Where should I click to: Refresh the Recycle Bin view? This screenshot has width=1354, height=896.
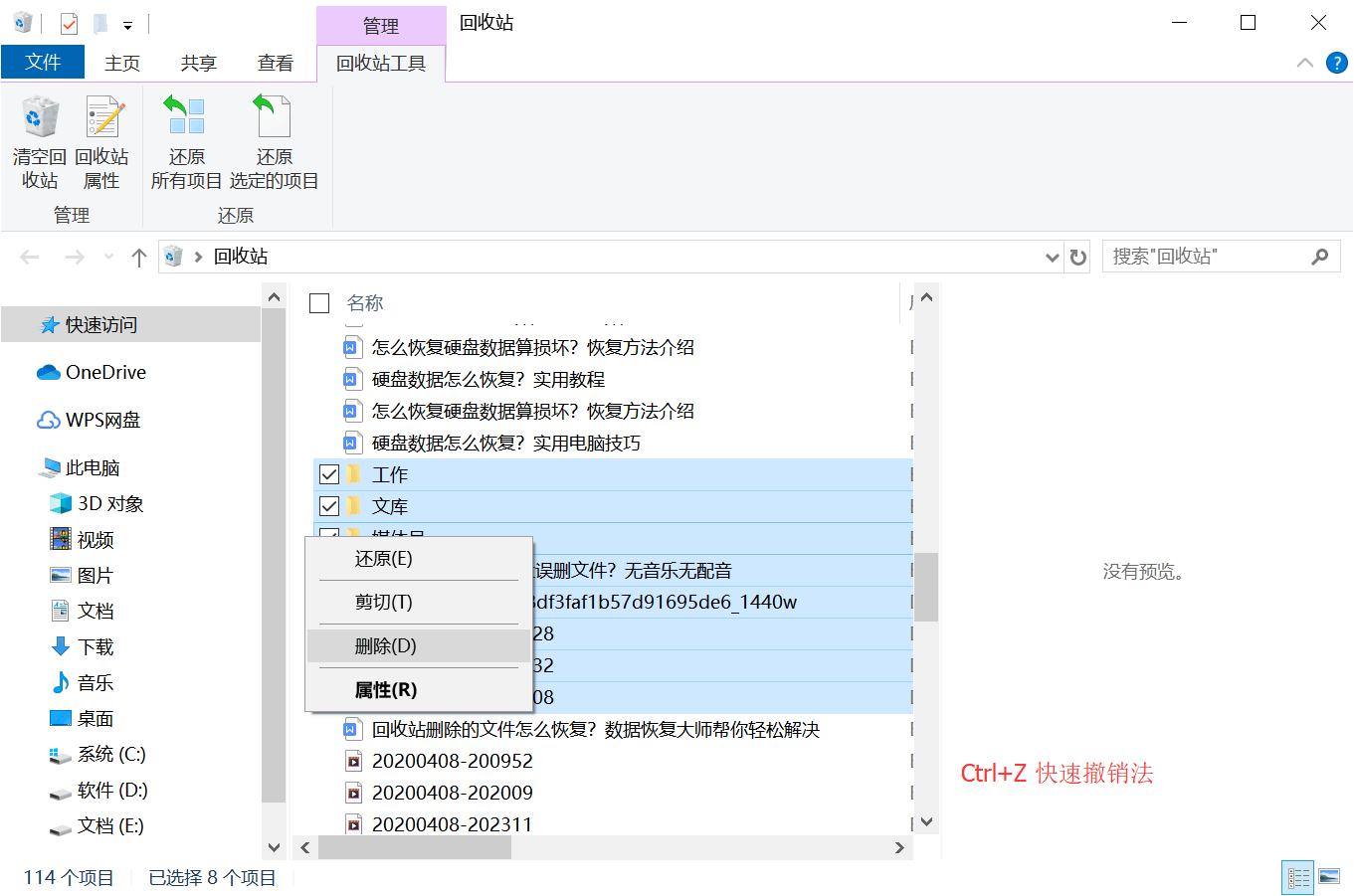pyautogui.click(x=1077, y=257)
